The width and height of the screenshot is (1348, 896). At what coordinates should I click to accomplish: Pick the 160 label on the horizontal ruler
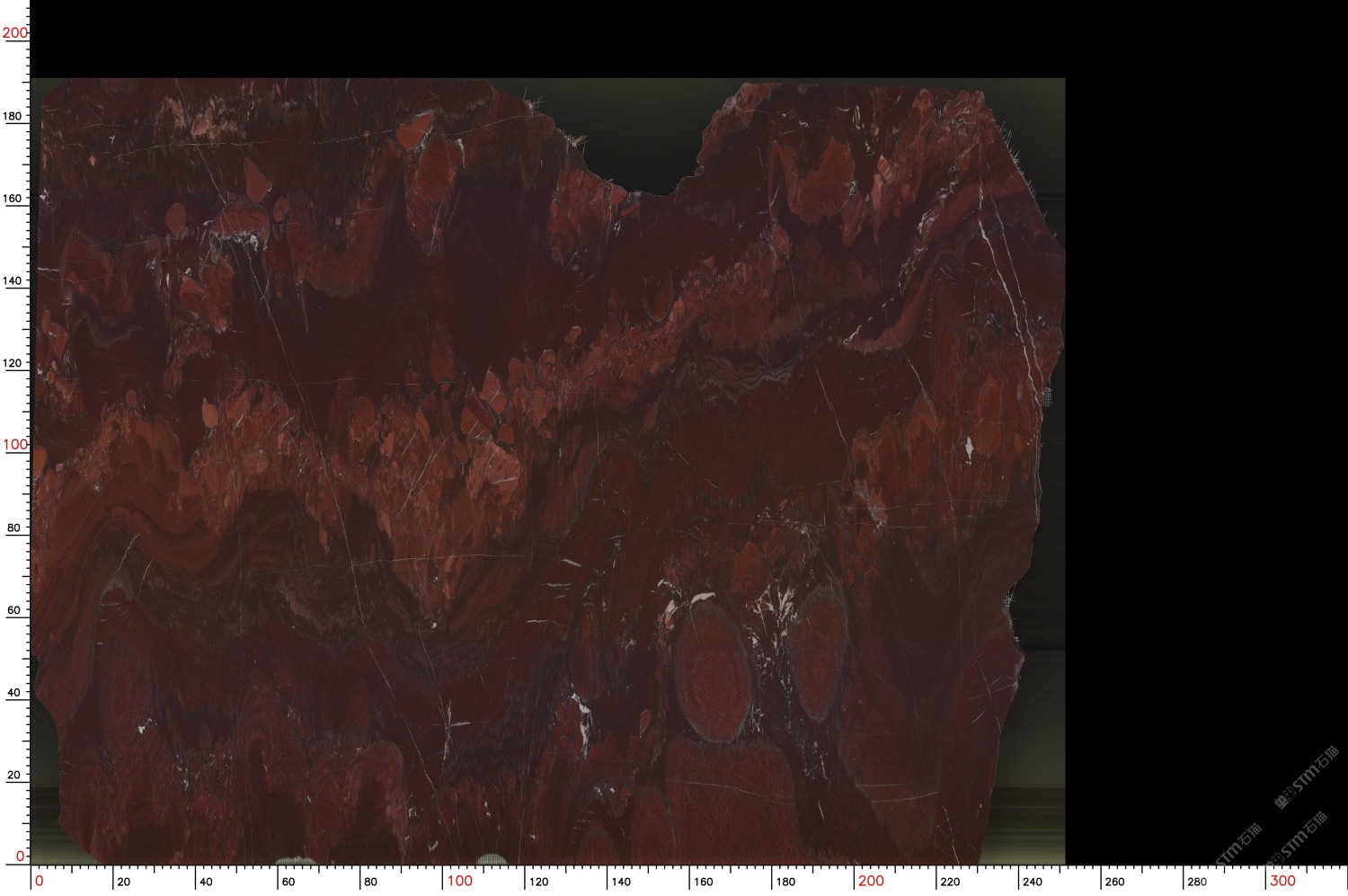point(704,882)
